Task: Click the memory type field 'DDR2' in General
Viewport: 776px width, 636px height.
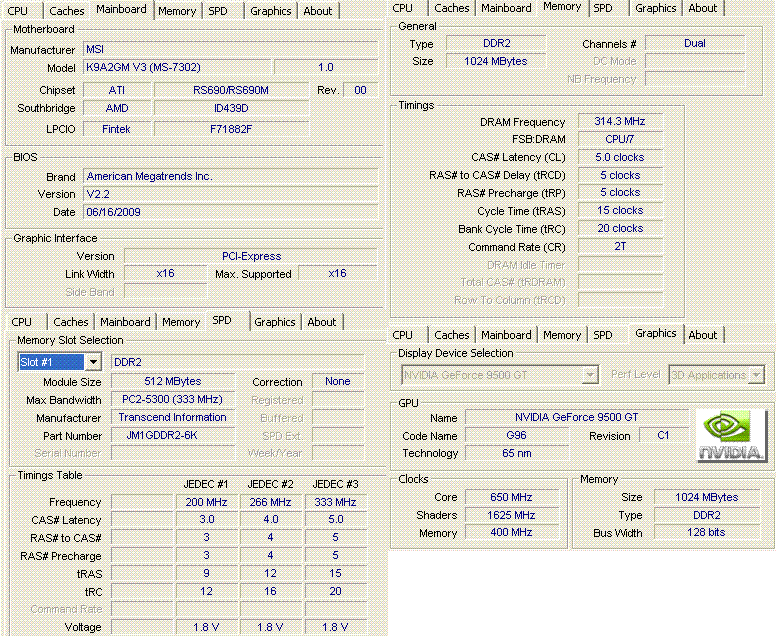Action: pos(496,43)
